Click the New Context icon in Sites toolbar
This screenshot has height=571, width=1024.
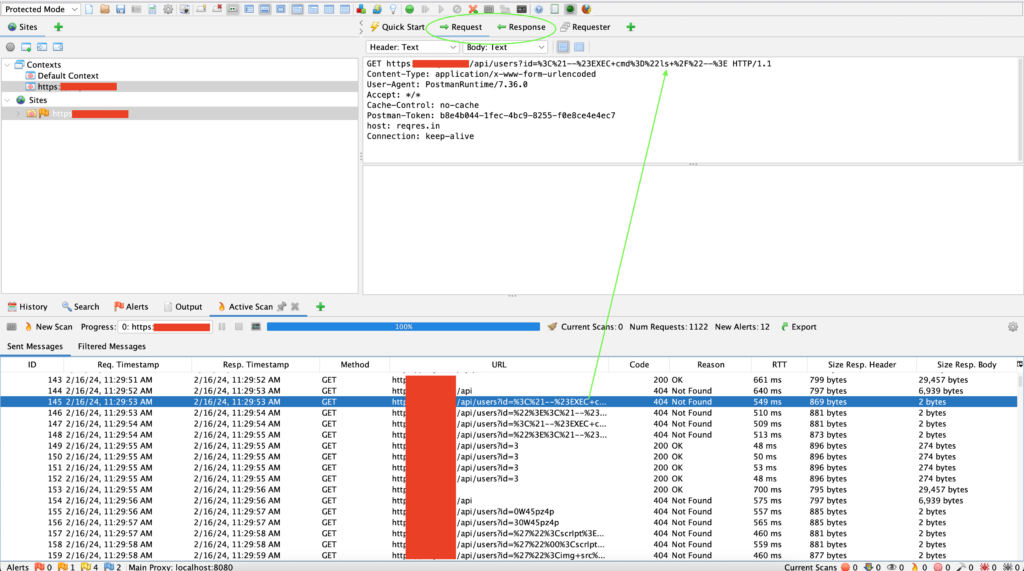coord(26,47)
